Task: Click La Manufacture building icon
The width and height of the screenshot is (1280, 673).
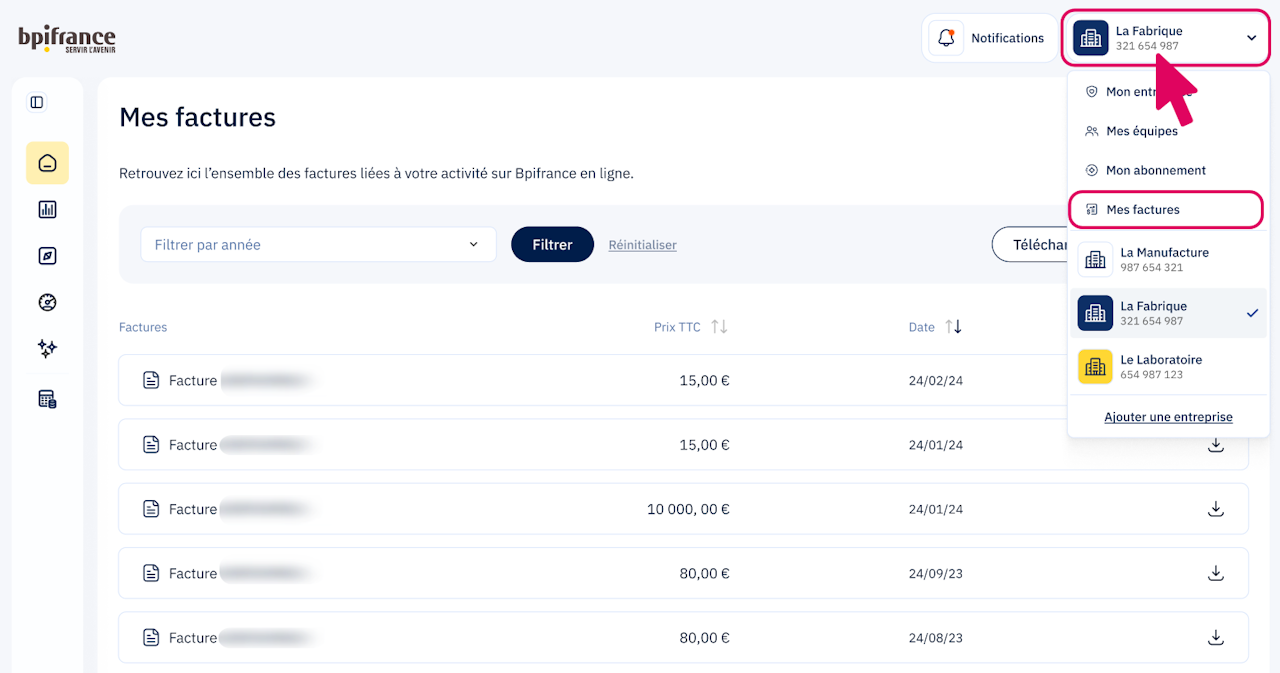Action: coord(1095,260)
